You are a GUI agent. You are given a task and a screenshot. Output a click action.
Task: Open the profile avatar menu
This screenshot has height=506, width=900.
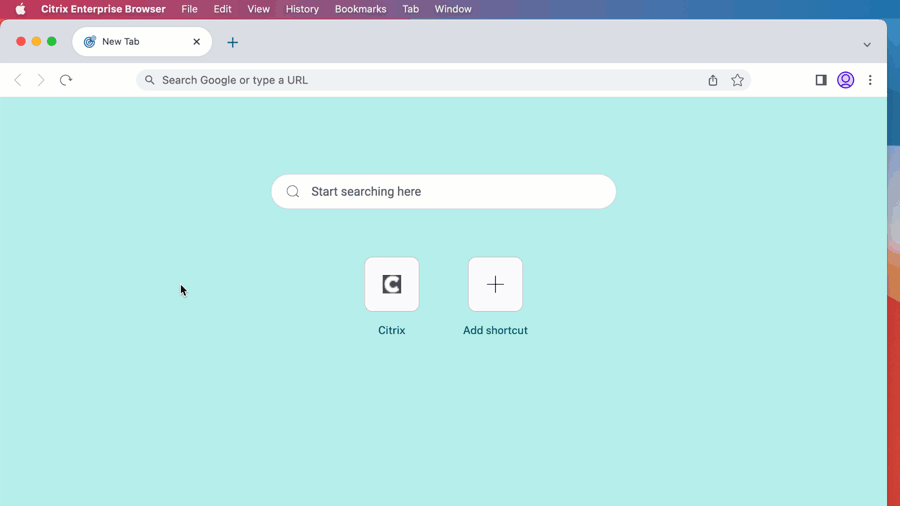point(845,80)
